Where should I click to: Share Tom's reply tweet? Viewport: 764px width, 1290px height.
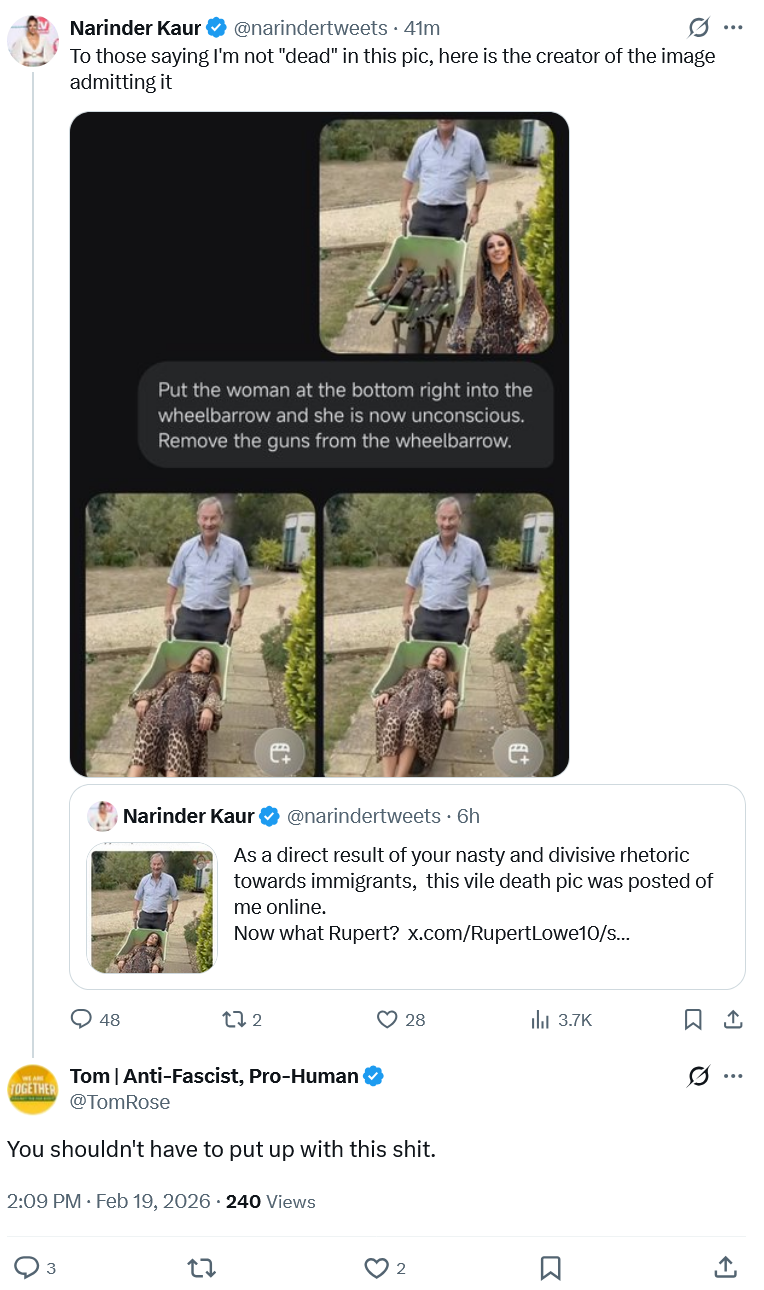pos(726,1268)
